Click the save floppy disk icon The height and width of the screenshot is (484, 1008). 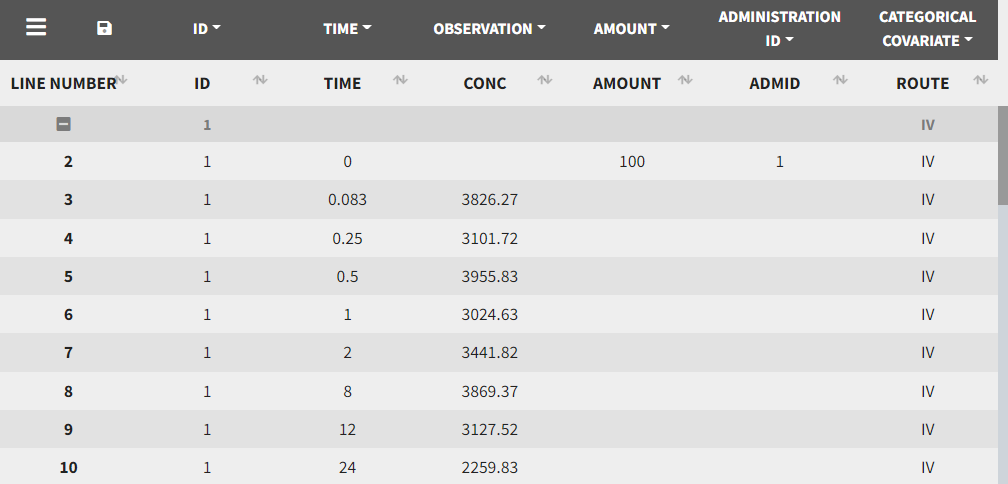tap(104, 28)
